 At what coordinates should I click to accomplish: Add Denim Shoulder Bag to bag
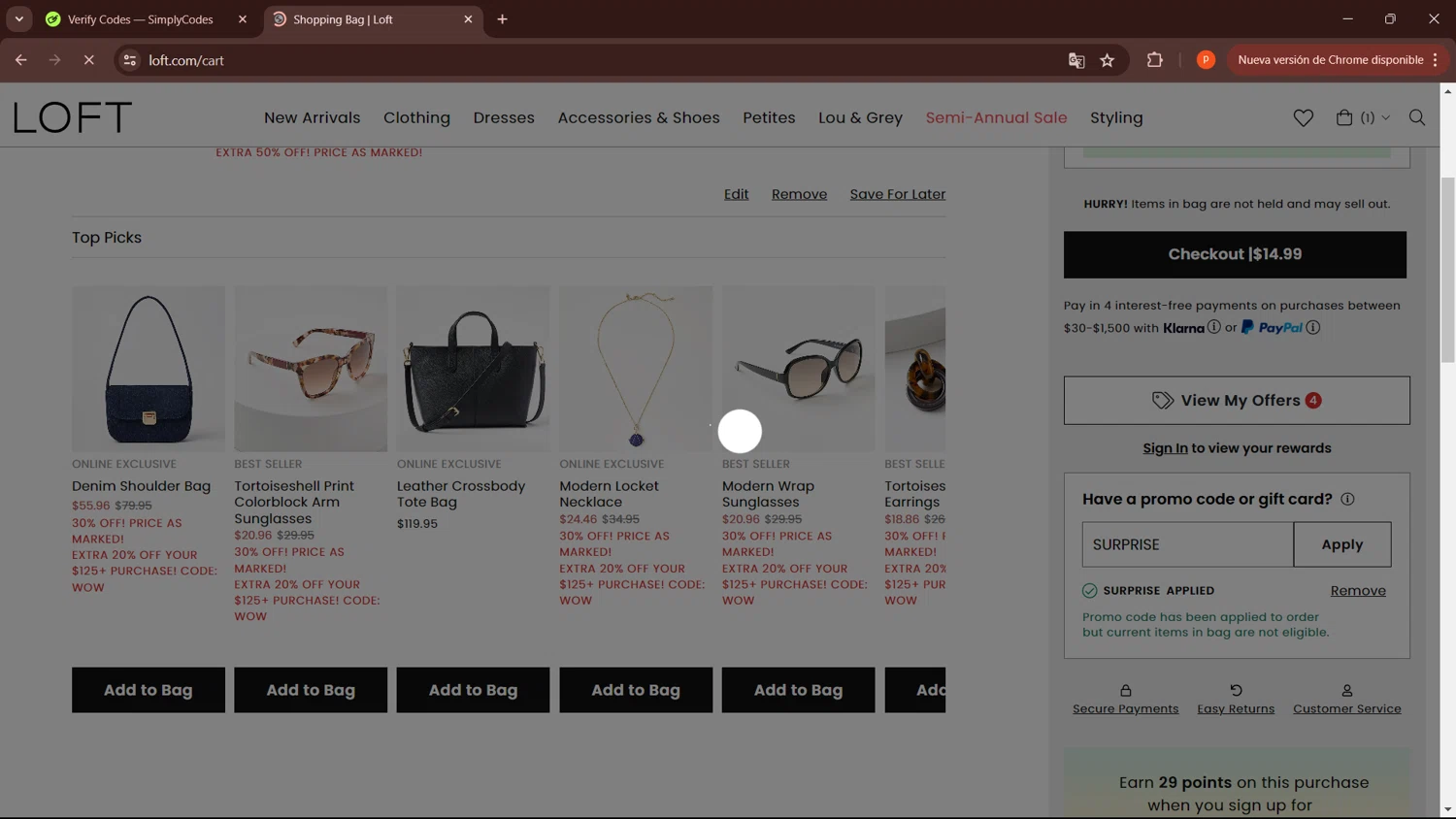click(149, 690)
